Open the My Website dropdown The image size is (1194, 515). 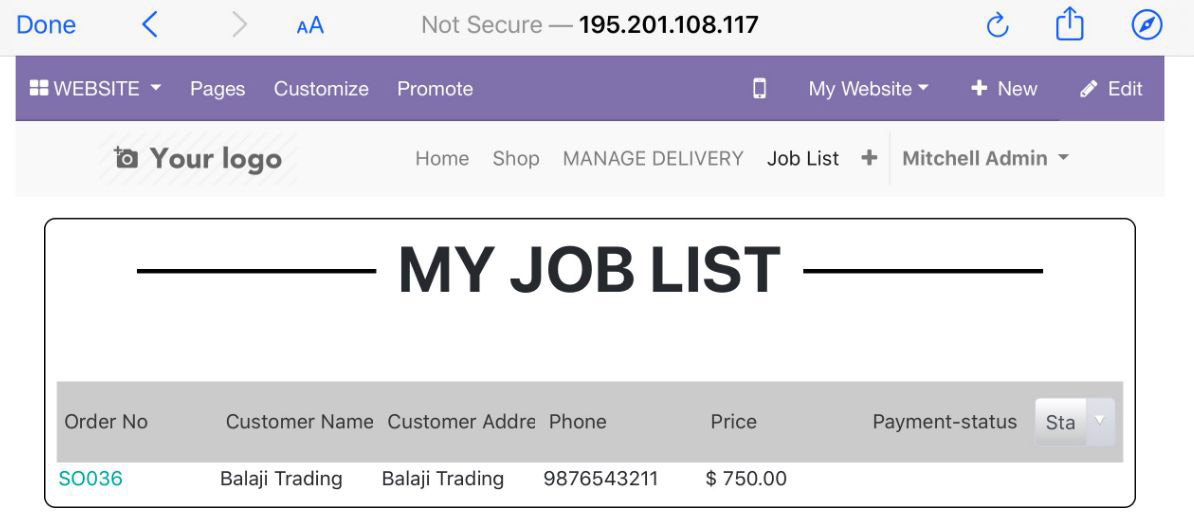pos(869,88)
